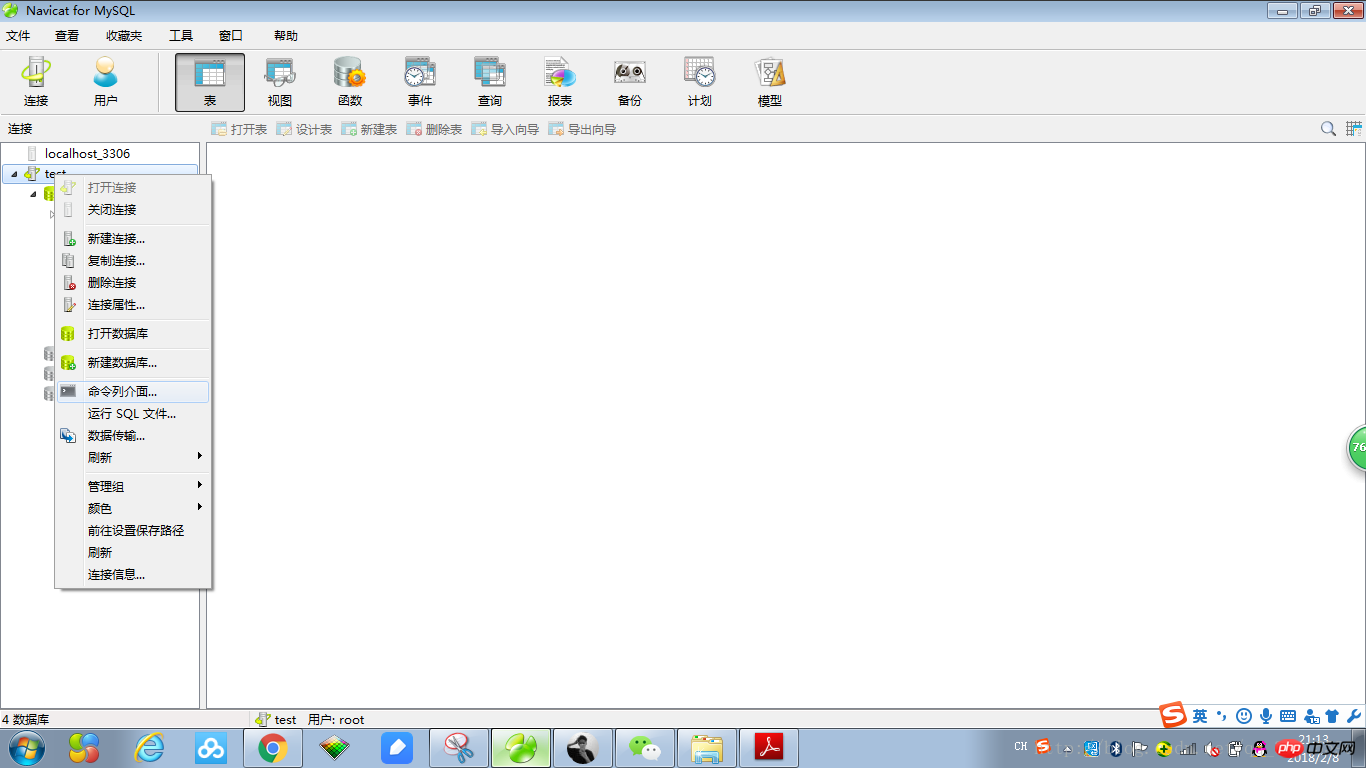Viewport: 1366px width, 768px height.
Task: Open the 函数 (Function) section
Action: click(350, 82)
